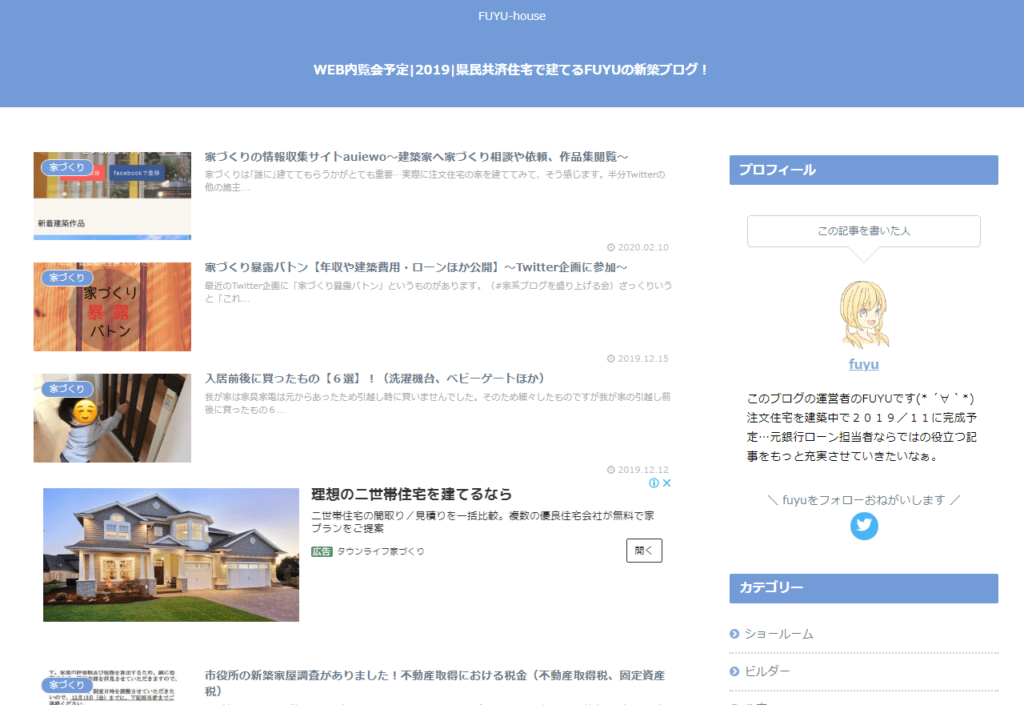Click the 開く button in the ad
Viewport: 1024px width, 705px height.
click(644, 550)
